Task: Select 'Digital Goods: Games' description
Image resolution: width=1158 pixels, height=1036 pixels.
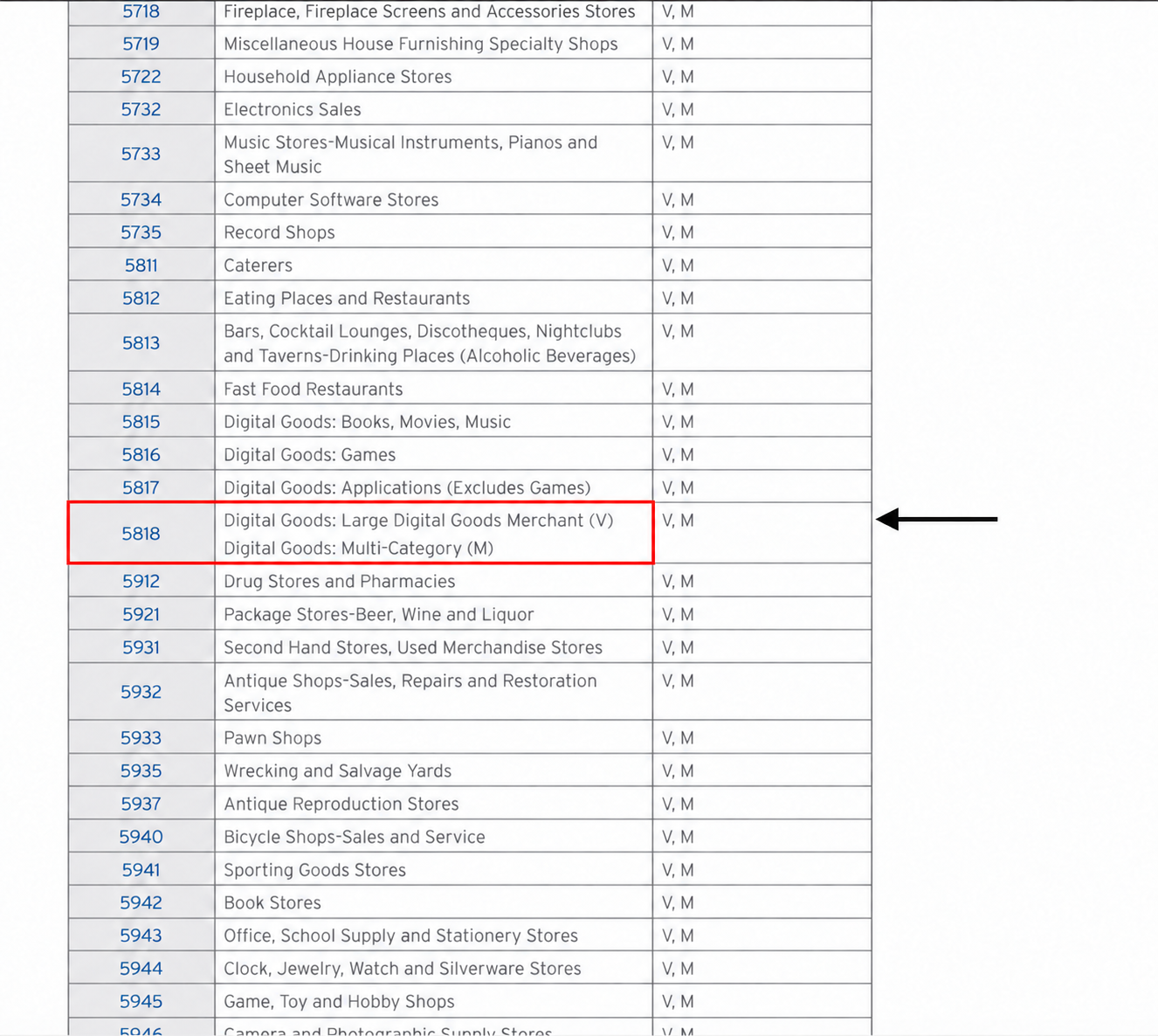Action: point(310,455)
